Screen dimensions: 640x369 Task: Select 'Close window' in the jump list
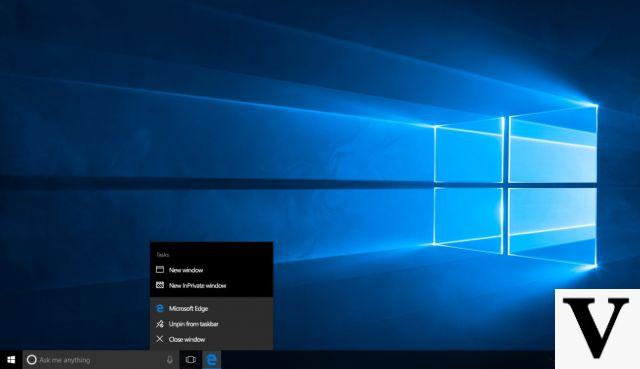[211, 339]
